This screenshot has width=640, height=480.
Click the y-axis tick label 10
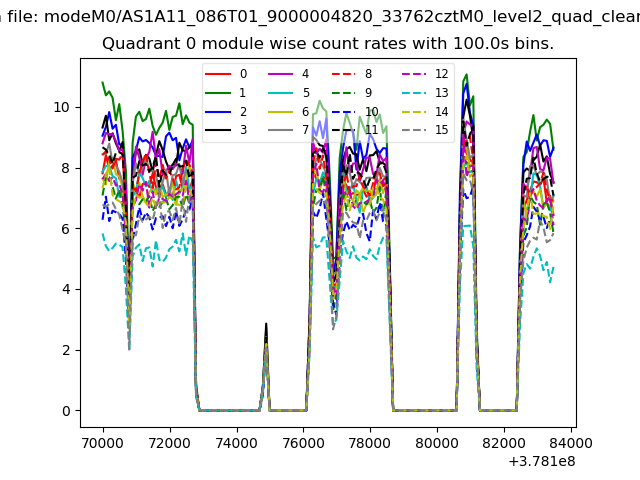[62, 107]
